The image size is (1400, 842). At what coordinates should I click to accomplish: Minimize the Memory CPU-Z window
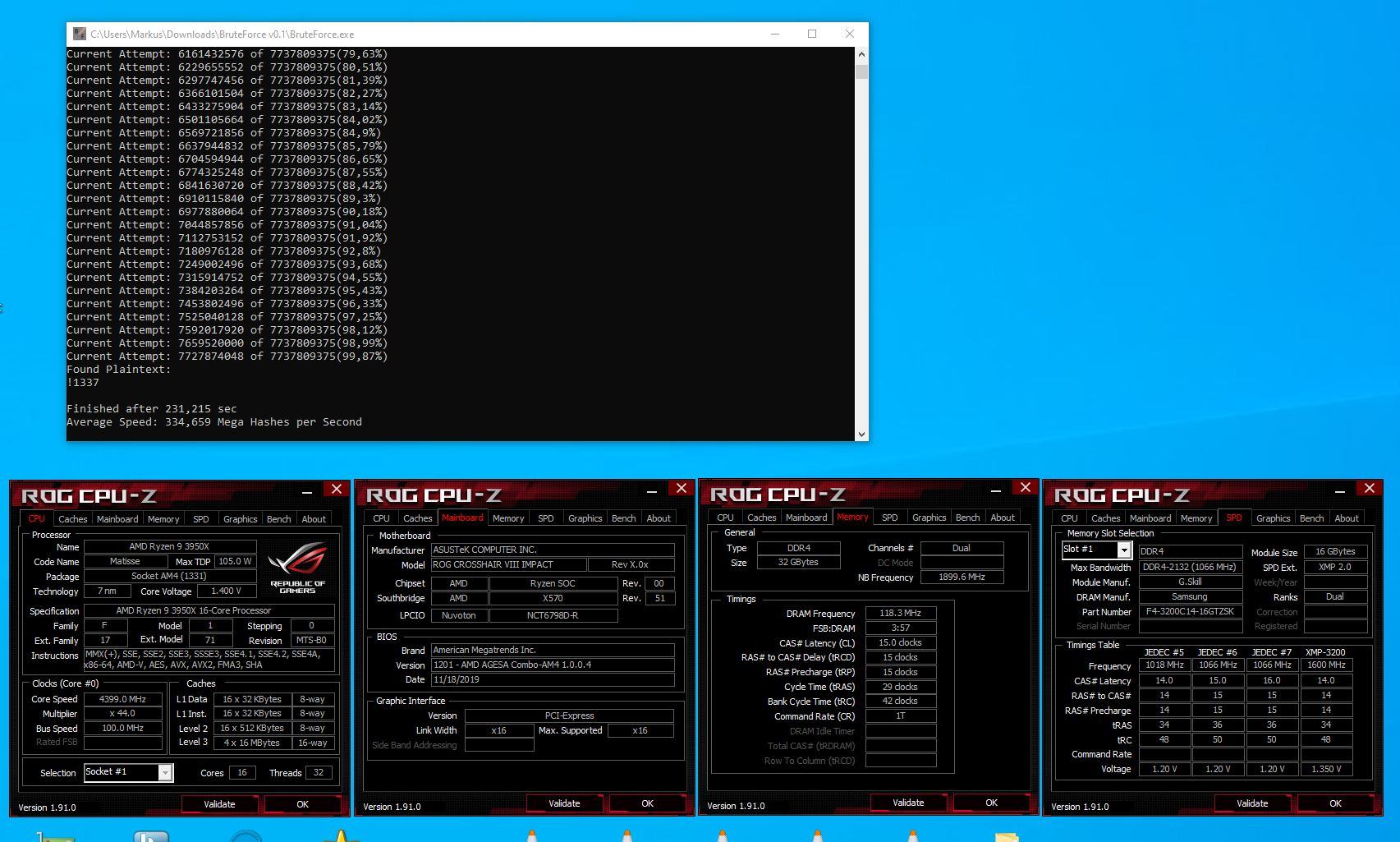click(x=995, y=489)
